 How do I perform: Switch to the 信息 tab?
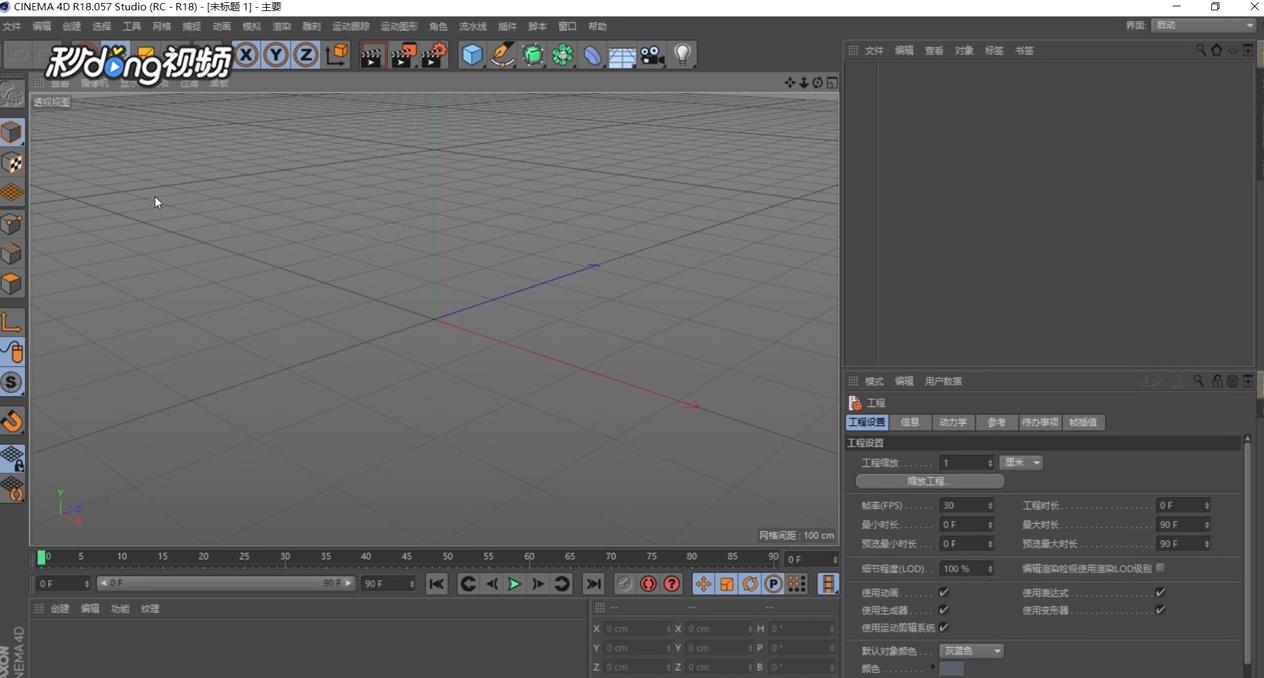[910, 422]
